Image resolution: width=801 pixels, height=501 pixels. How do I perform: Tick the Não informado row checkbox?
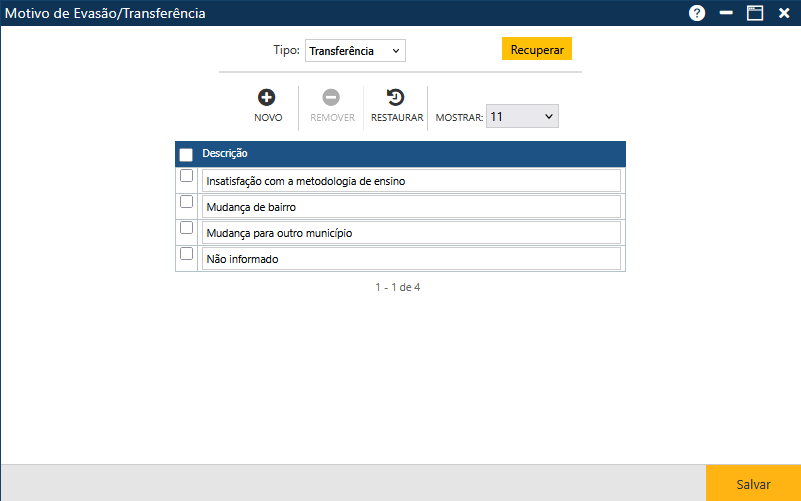(186, 254)
